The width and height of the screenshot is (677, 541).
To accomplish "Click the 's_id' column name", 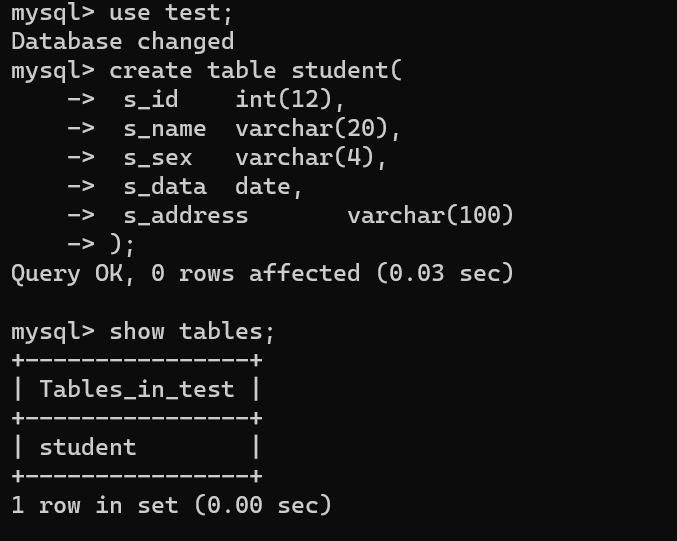I will click(151, 100).
